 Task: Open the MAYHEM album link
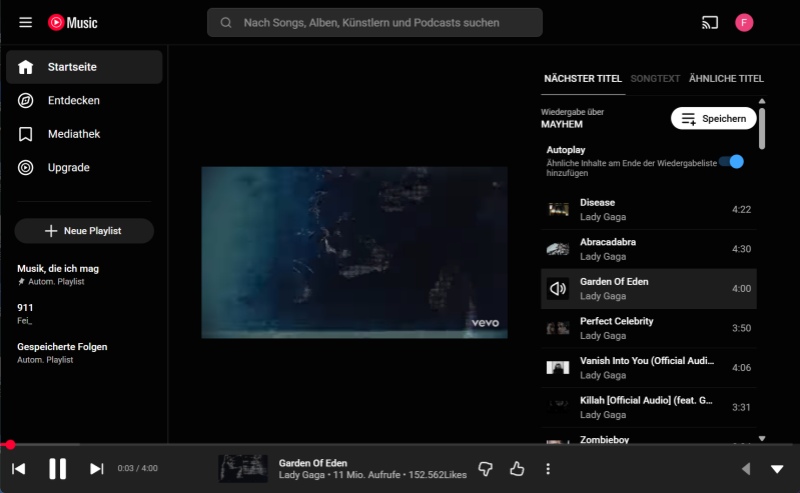point(562,124)
